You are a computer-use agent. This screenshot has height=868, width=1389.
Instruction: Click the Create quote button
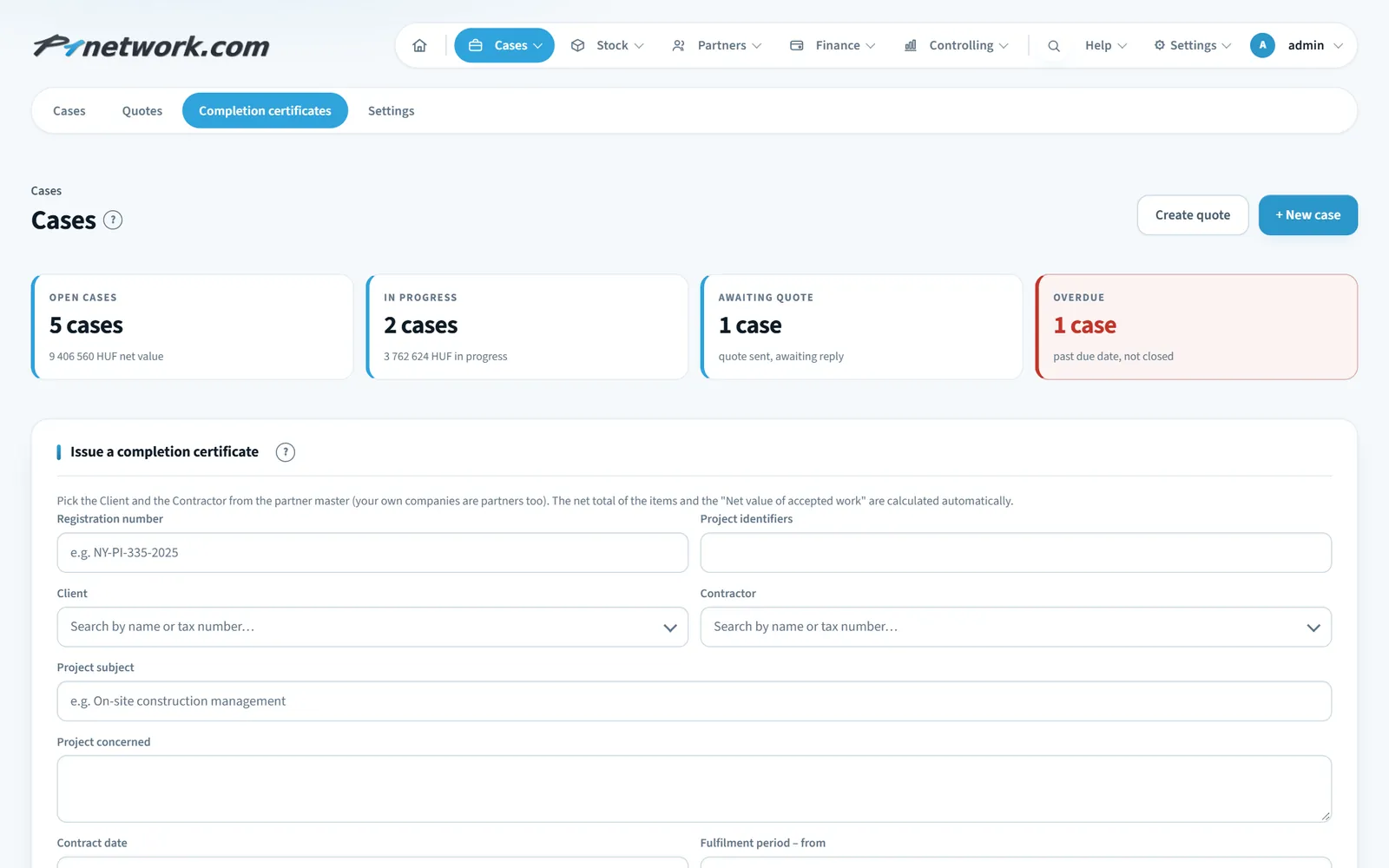1193,215
